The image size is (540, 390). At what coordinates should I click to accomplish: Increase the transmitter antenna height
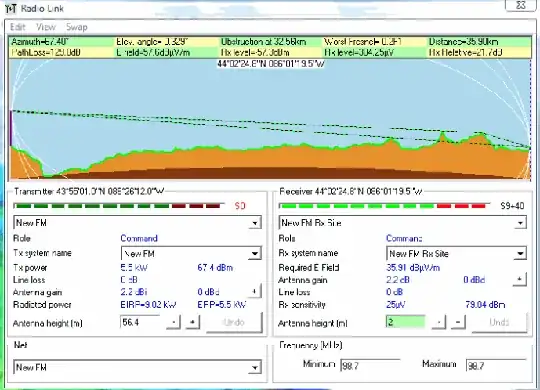point(193,322)
